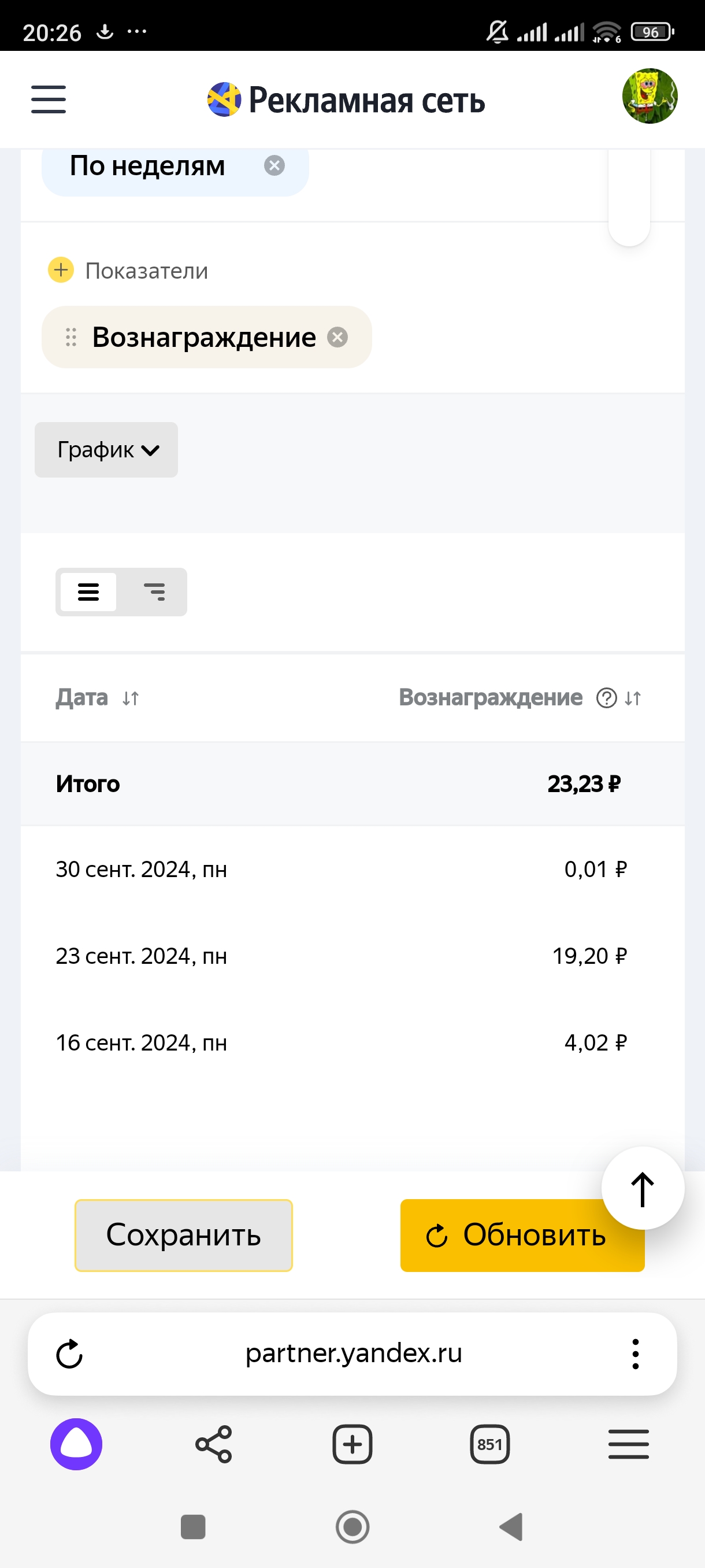Add a new metric via yellow plus

[x=61, y=269]
